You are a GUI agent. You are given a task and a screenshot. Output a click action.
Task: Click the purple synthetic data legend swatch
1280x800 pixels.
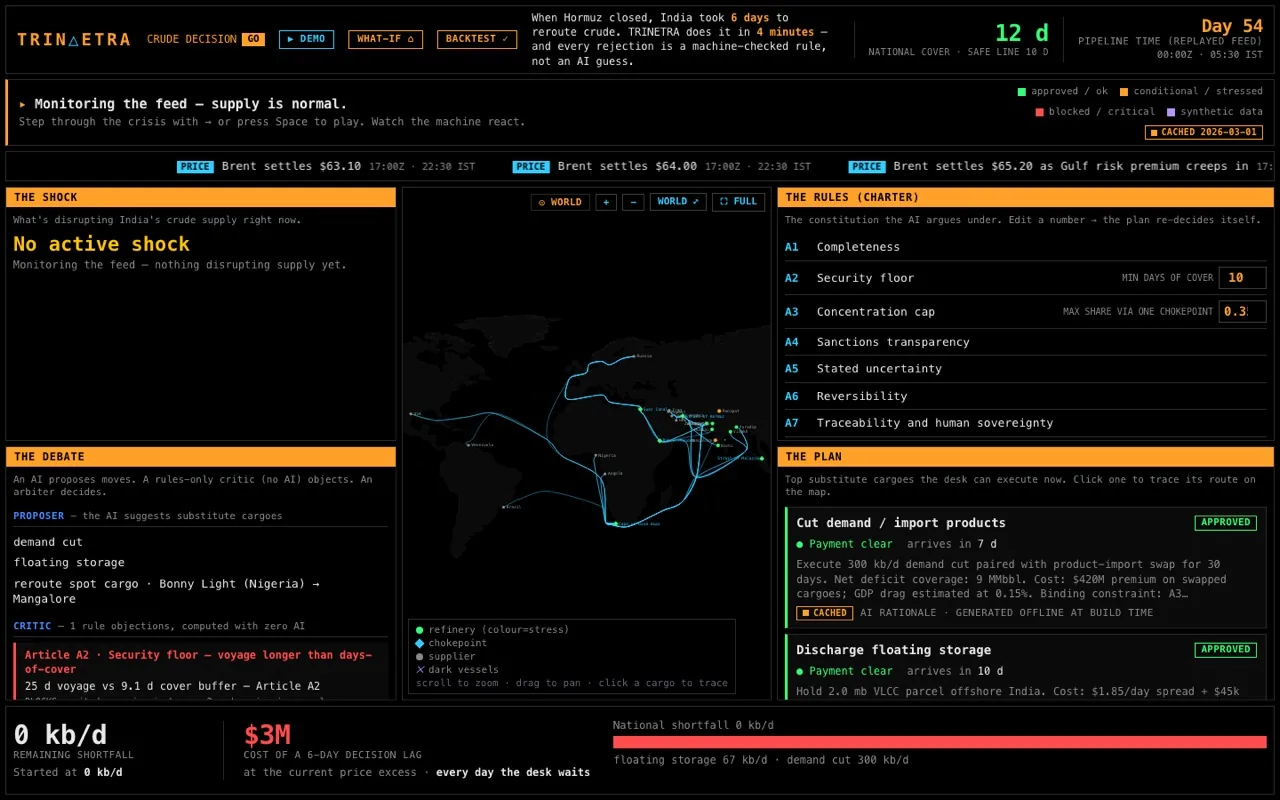click(1171, 112)
